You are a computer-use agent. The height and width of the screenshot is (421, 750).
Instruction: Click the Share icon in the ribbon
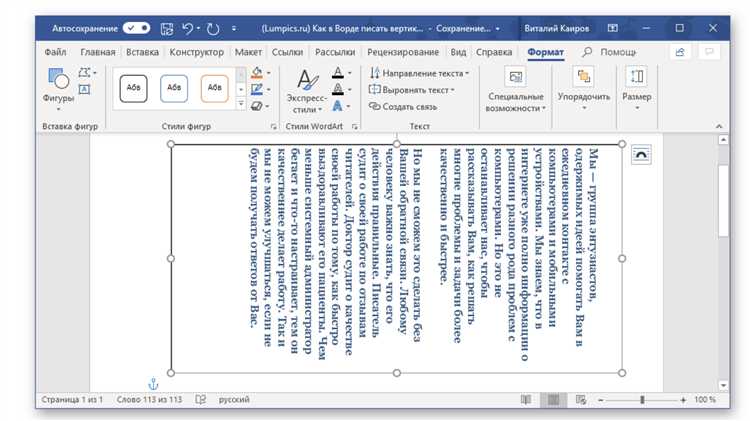(x=682, y=51)
